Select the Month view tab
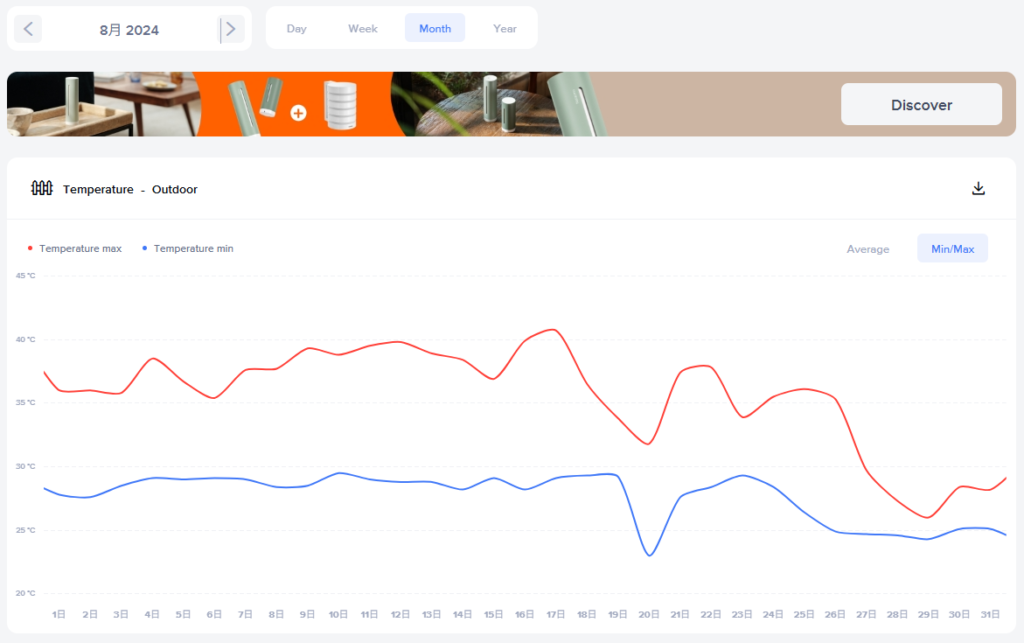The width and height of the screenshot is (1024, 643). tap(434, 28)
